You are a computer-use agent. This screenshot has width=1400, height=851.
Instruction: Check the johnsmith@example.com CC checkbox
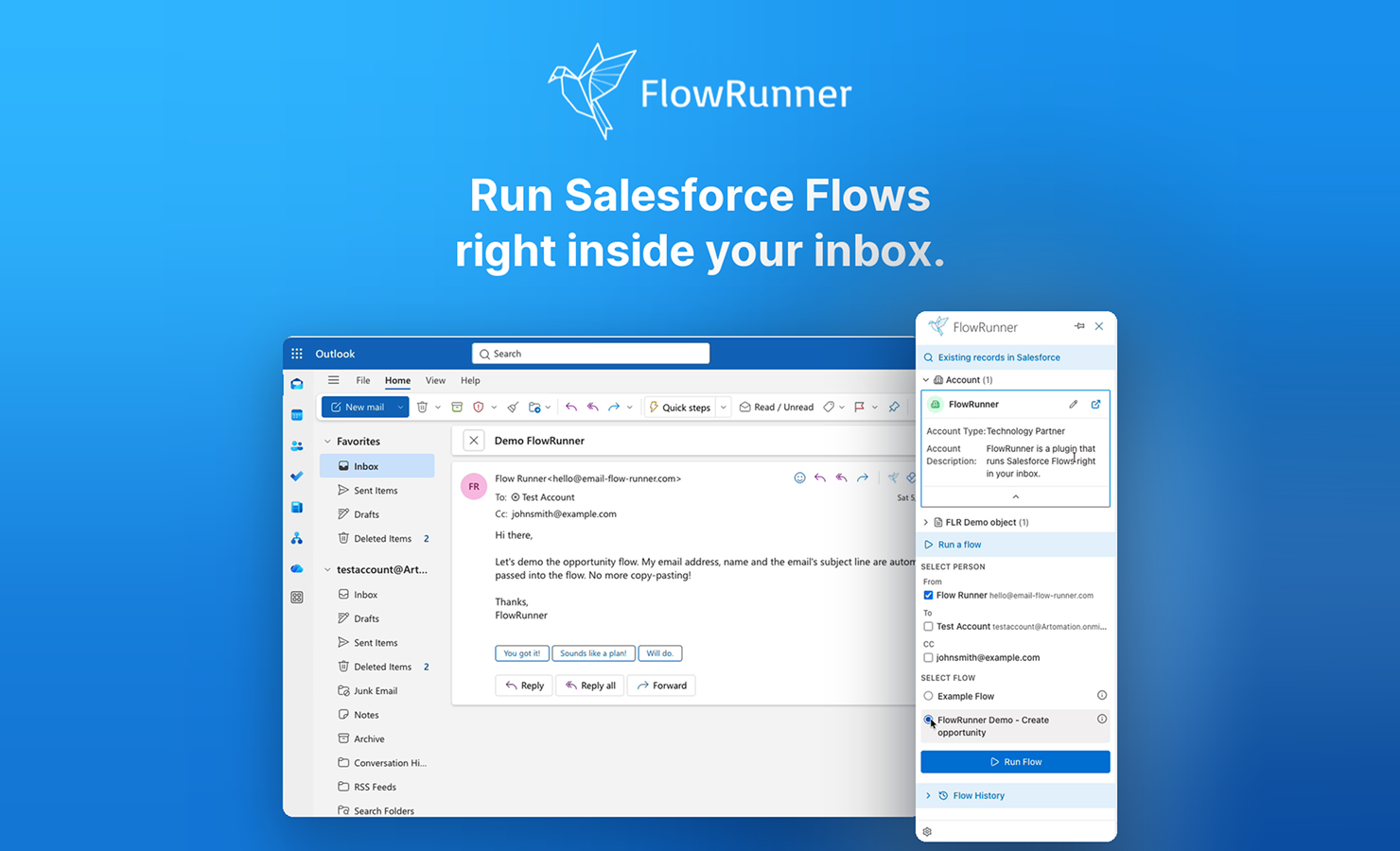[928, 657]
